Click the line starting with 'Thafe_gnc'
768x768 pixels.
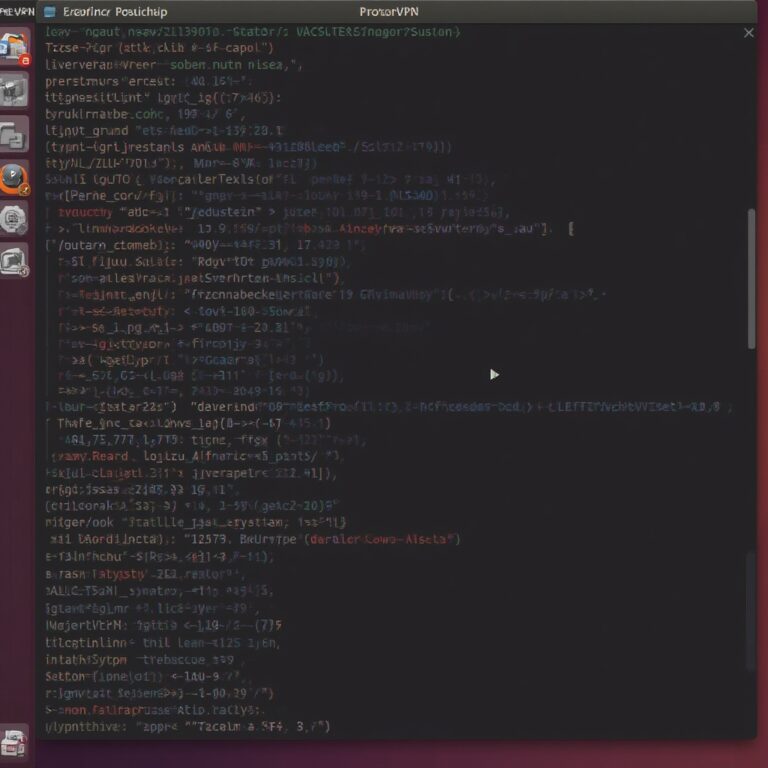194,423
